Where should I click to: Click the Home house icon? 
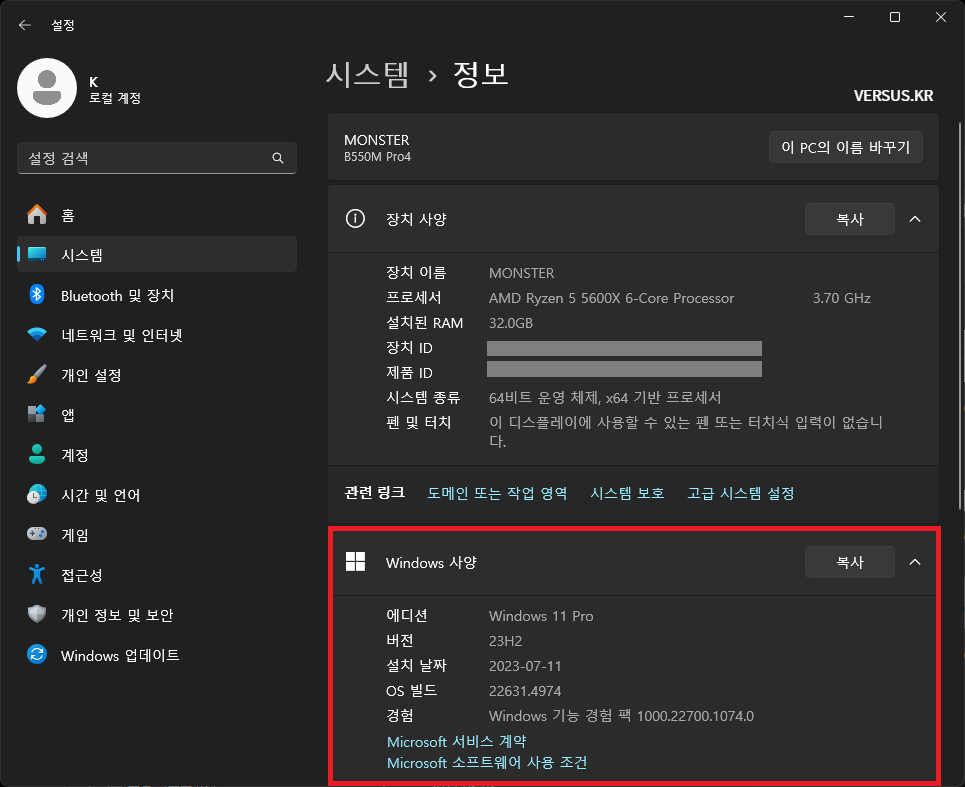pyautogui.click(x=37, y=215)
